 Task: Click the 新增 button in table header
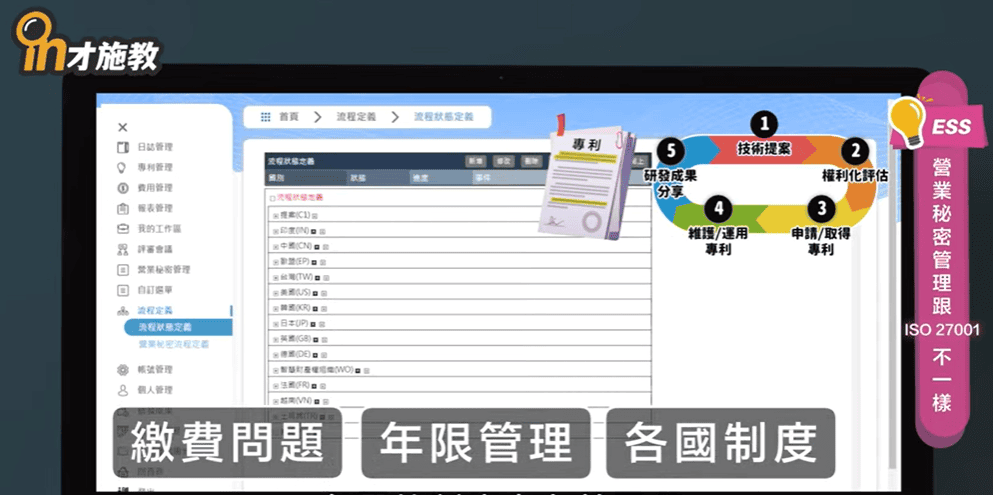(x=475, y=161)
